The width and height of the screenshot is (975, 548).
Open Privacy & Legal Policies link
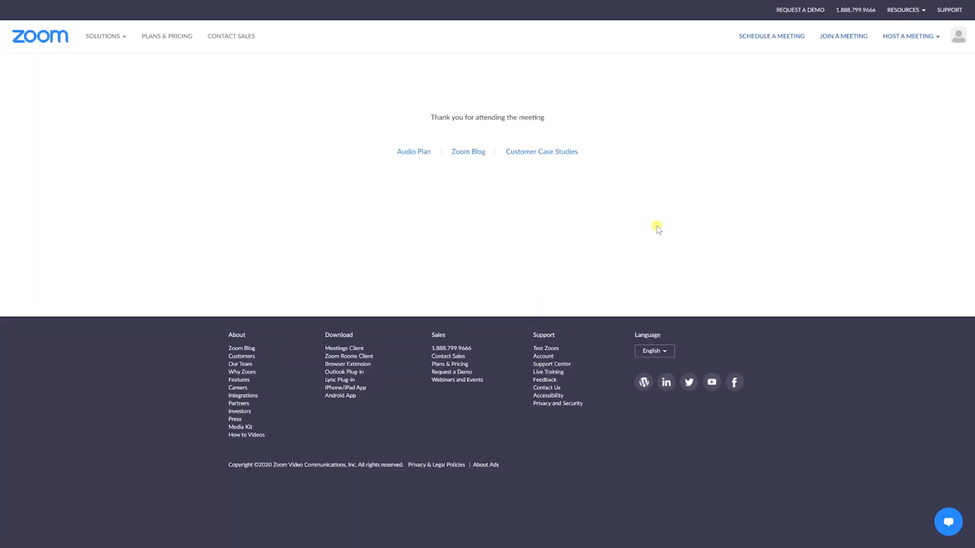click(437, 465)
